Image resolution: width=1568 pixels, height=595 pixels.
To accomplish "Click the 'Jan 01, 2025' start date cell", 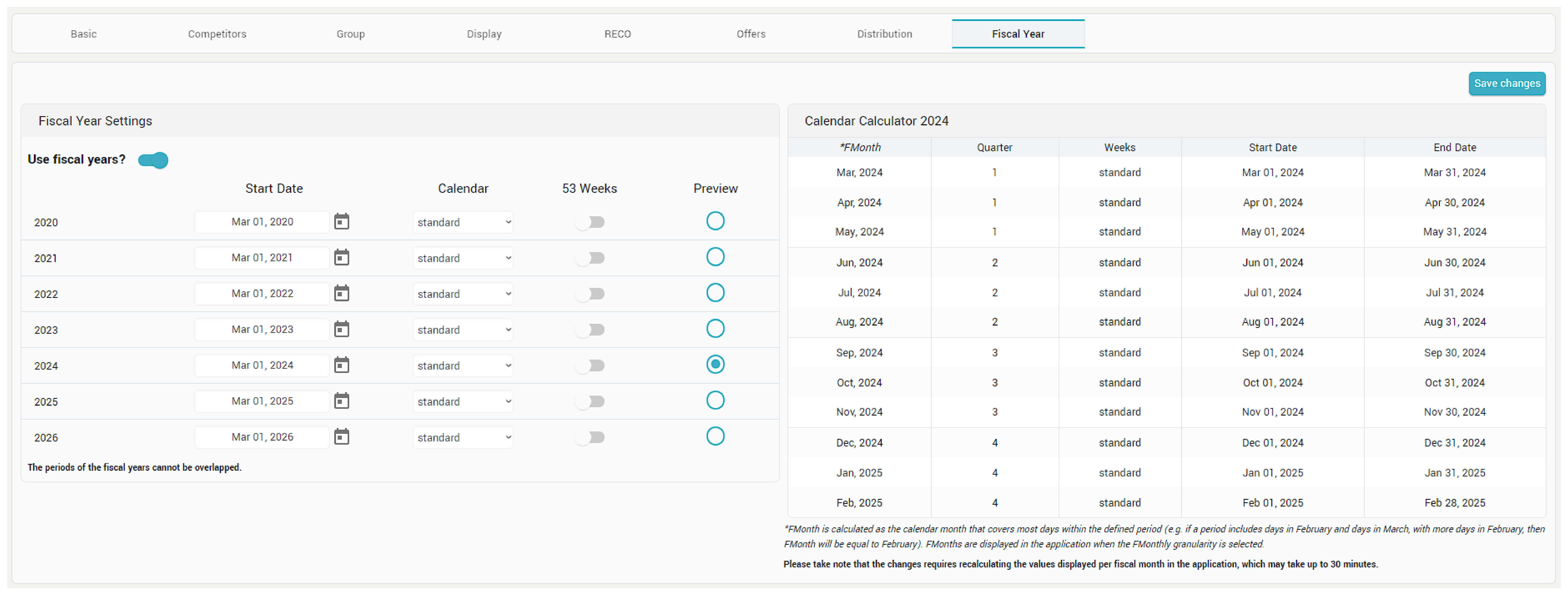I will [1273, 473].
